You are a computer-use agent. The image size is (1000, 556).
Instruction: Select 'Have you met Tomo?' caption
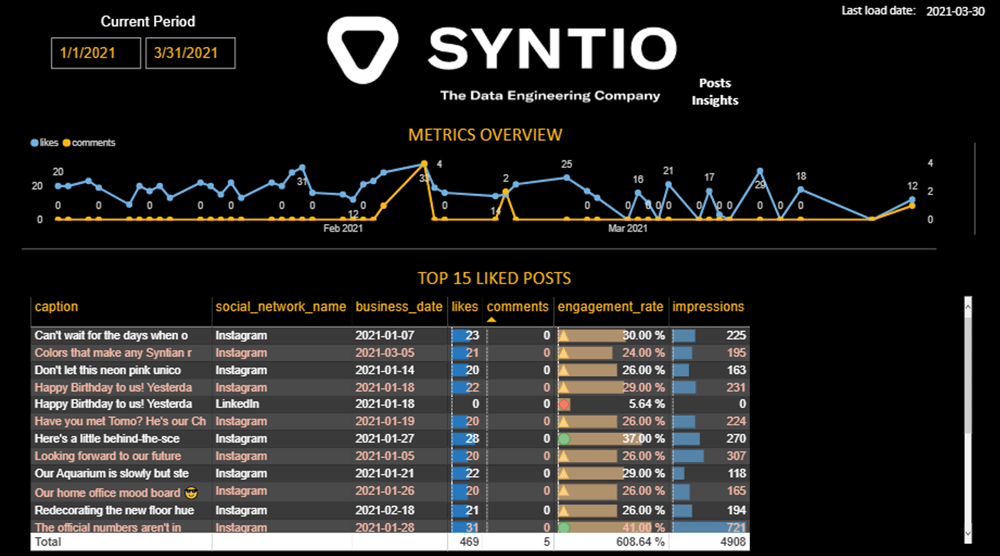[x=120, y=421]
